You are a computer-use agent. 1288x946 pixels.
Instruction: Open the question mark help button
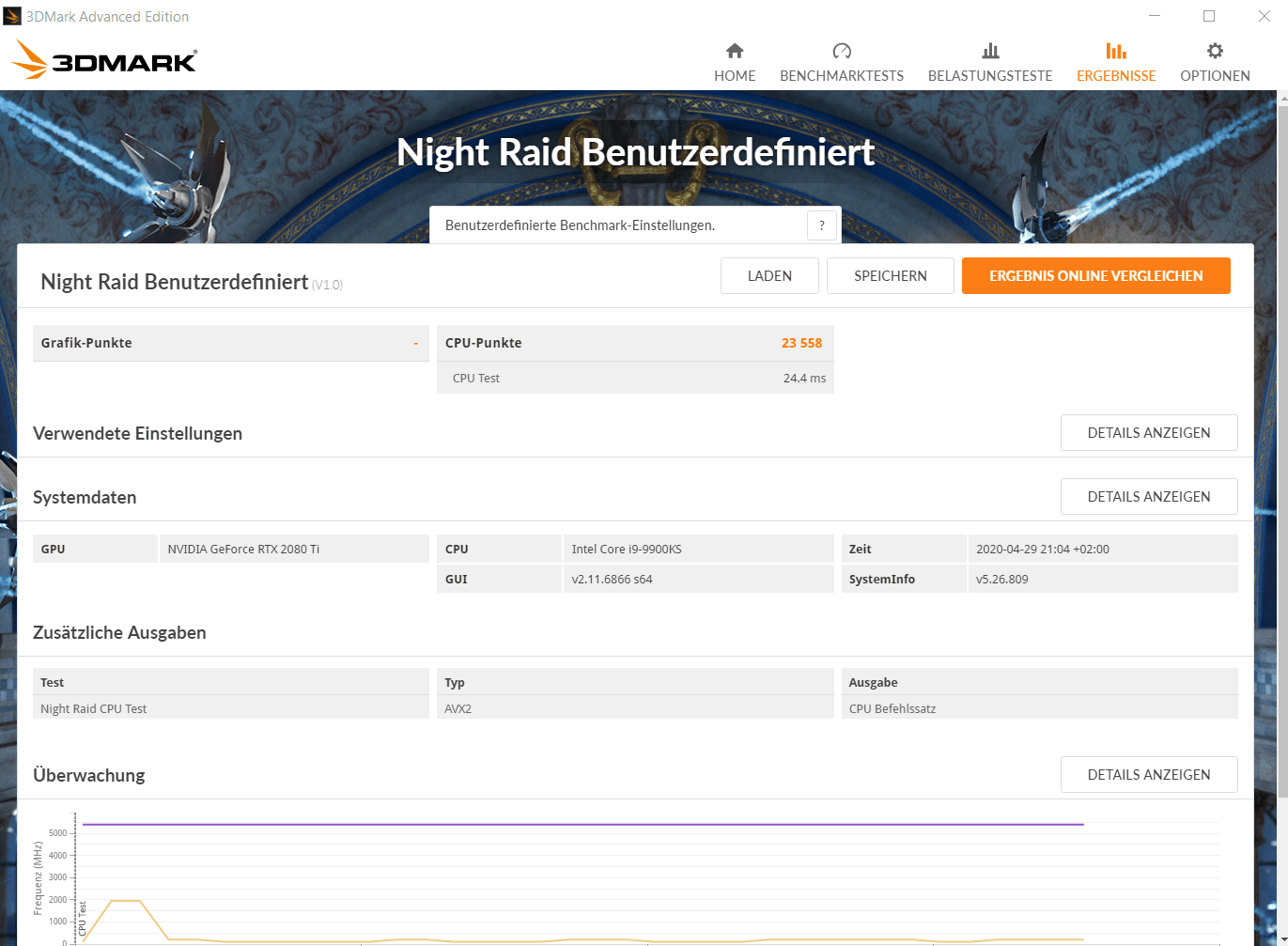pos(821,225)
